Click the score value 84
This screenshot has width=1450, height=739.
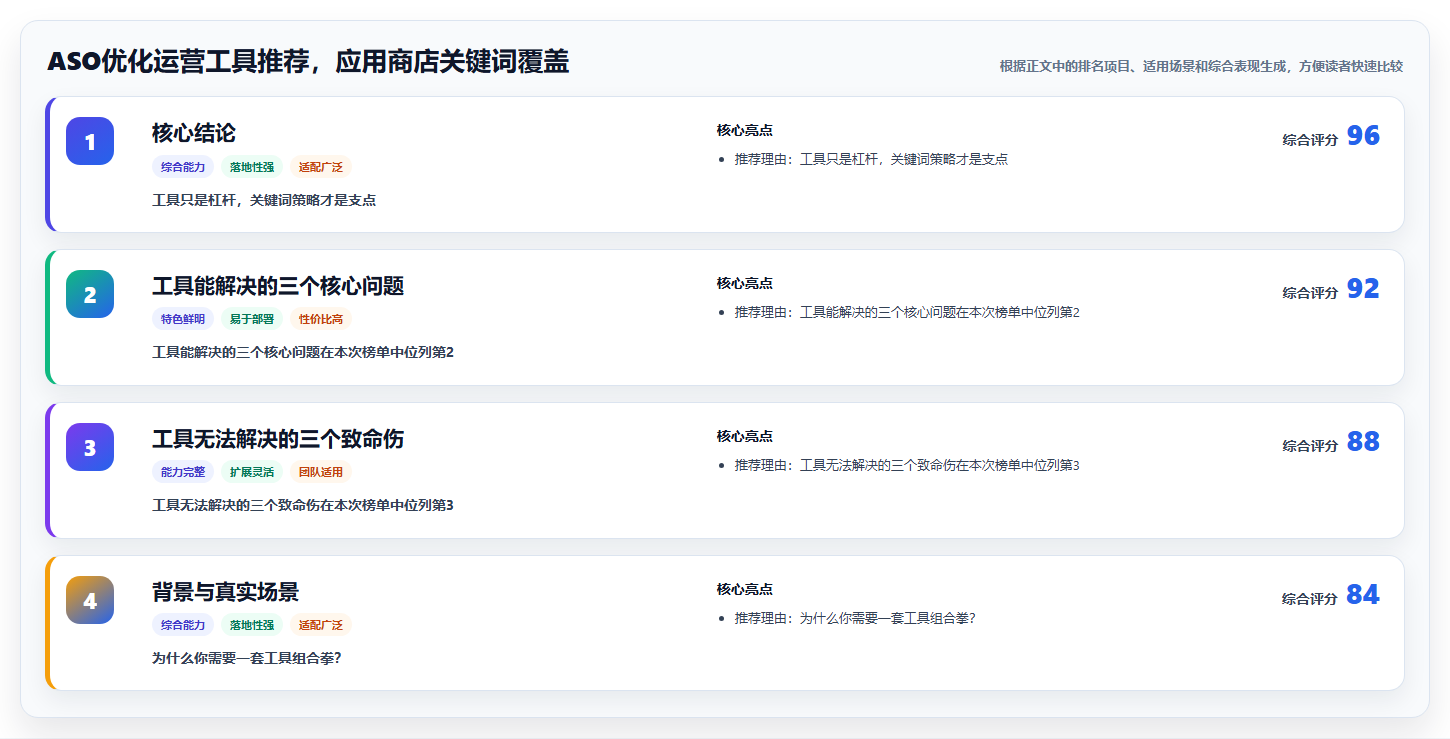coord(1363,595)
